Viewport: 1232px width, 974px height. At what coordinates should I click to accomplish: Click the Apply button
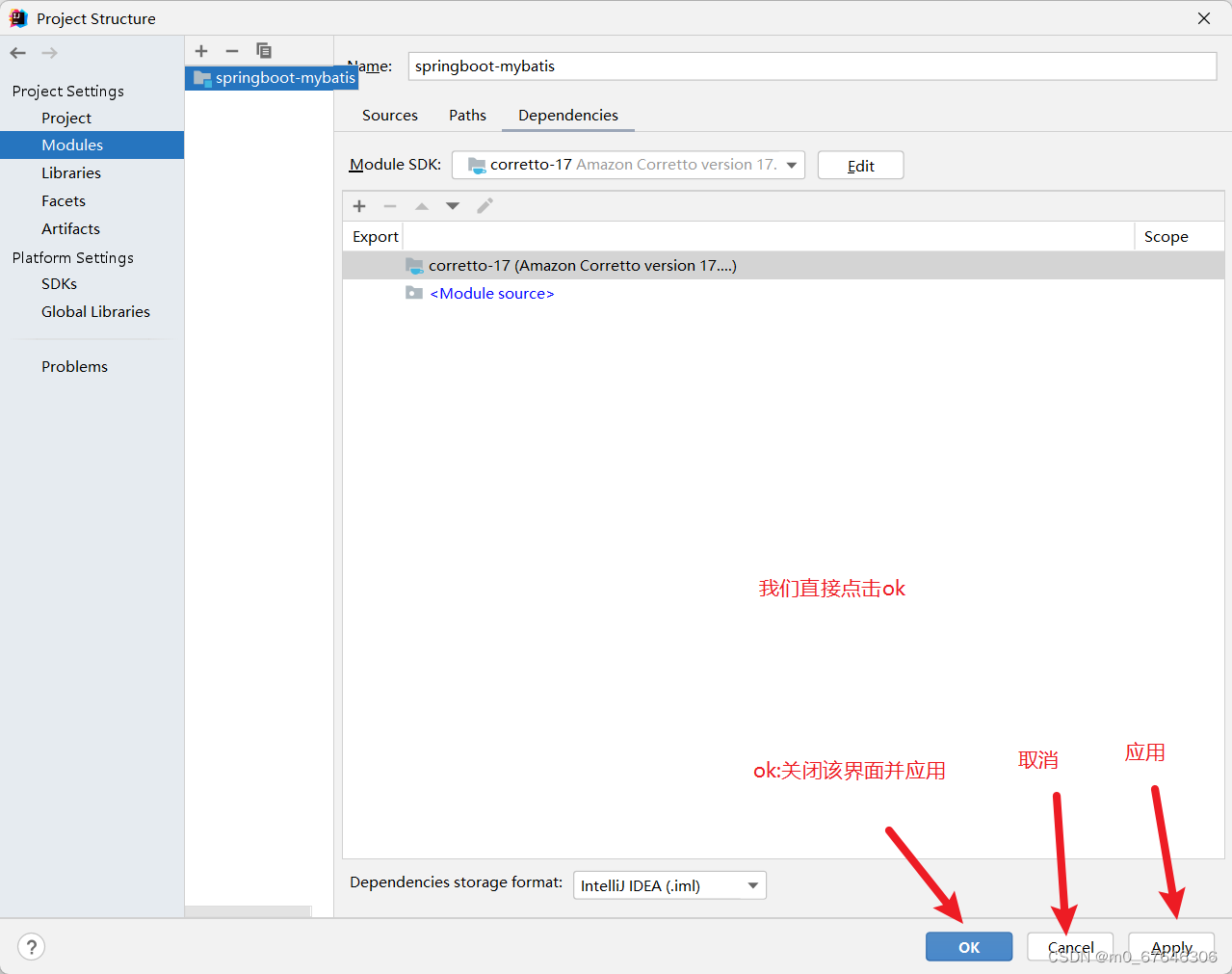coord(1171,947)
